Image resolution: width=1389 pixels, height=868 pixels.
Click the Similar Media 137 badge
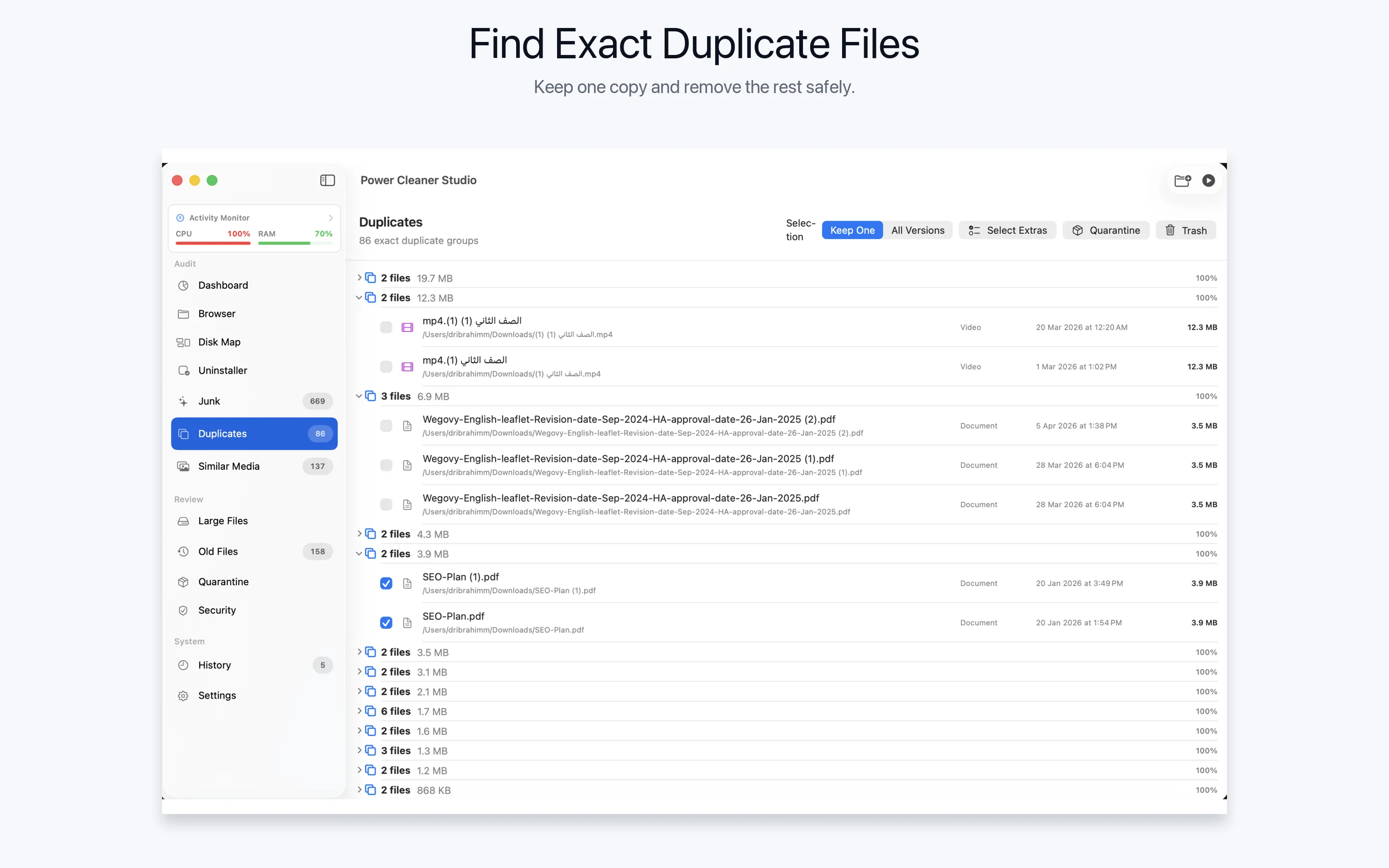tap(317, 466)
